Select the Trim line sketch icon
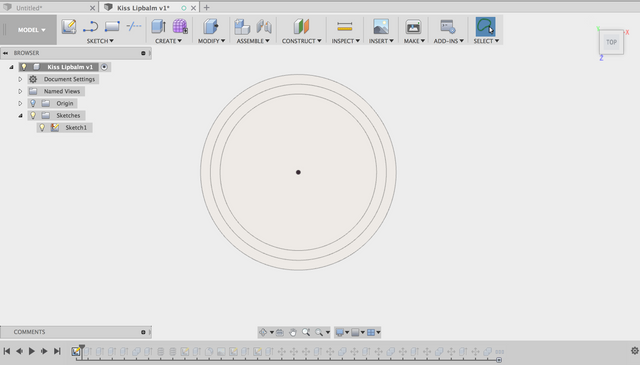This screenshot has width=640, height=365. [x=133, y=27]
